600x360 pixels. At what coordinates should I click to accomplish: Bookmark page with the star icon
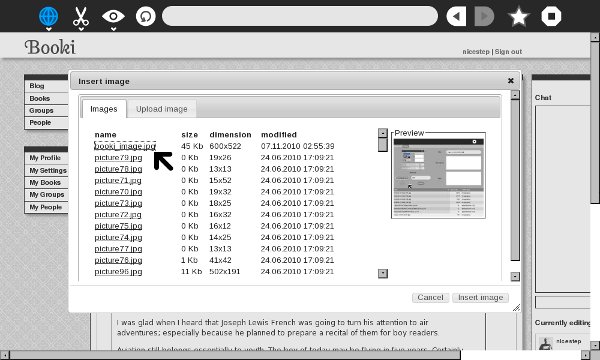[518, 17]
